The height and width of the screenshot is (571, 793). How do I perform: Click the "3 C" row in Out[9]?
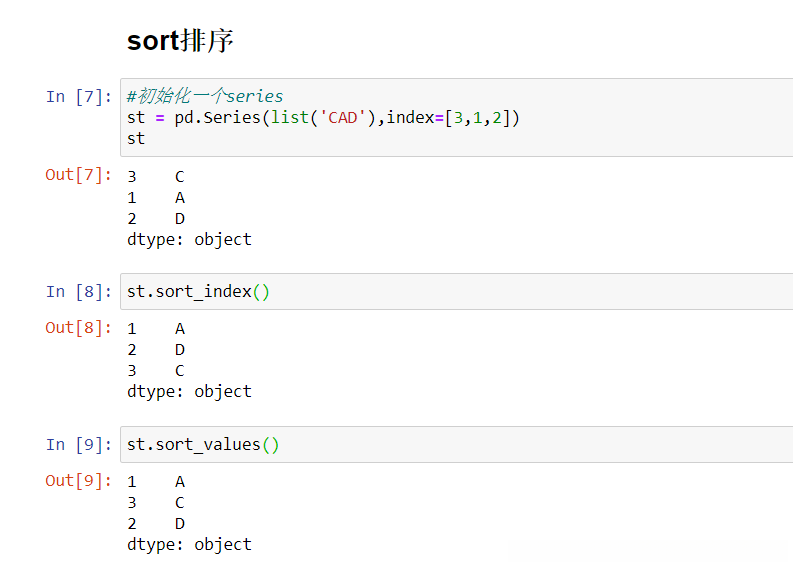click(x=156, y=502)
